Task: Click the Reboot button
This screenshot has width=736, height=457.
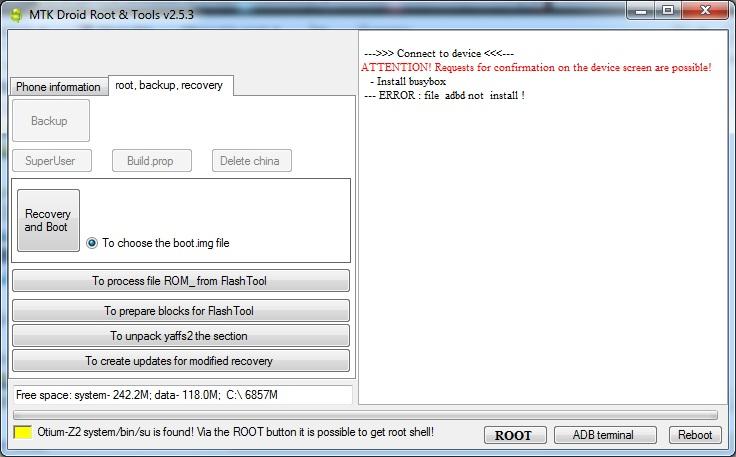Action: tap(695, 435)
